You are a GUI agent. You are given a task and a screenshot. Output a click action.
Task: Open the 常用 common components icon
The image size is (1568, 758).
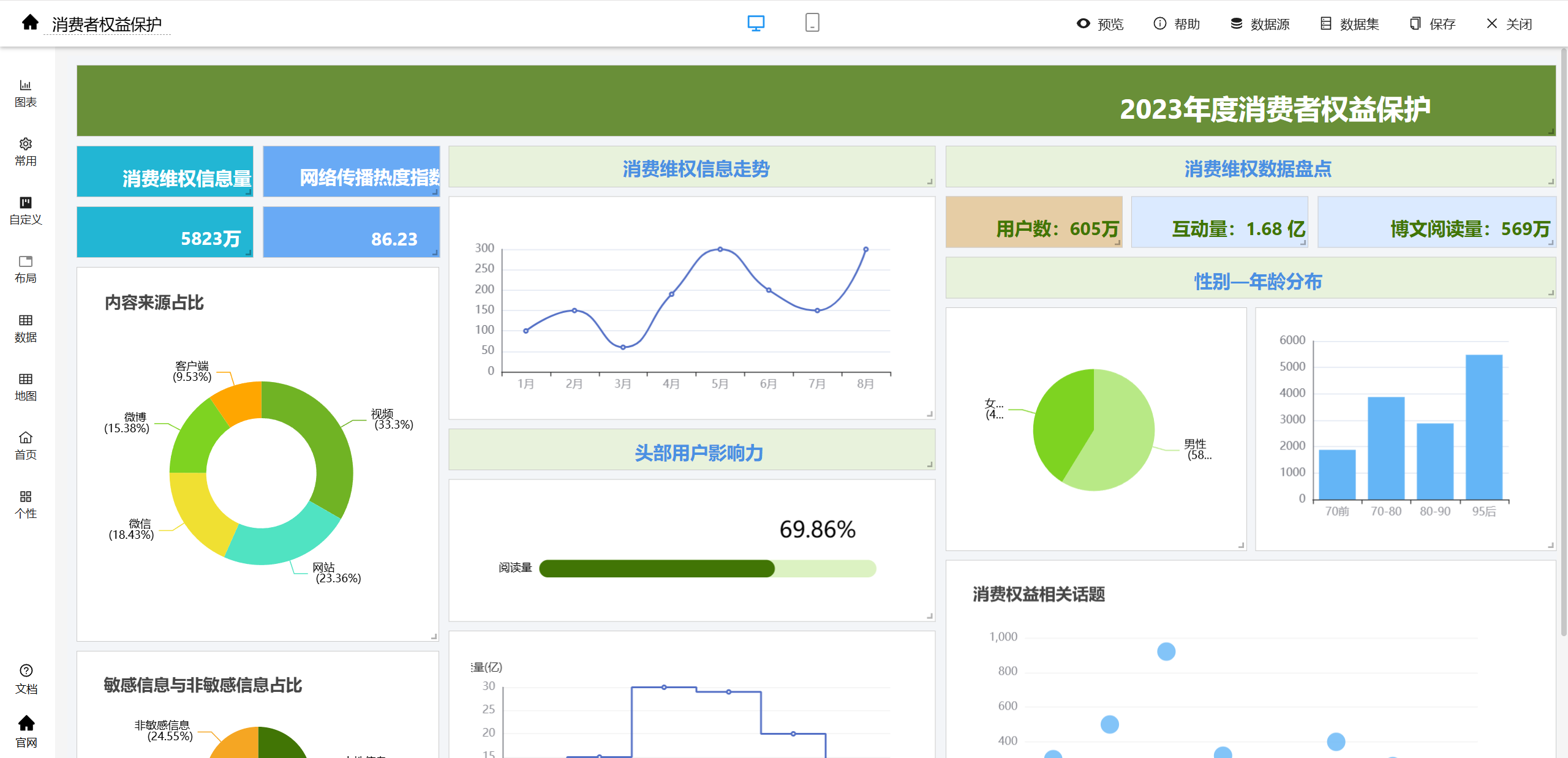pos(25,151)
